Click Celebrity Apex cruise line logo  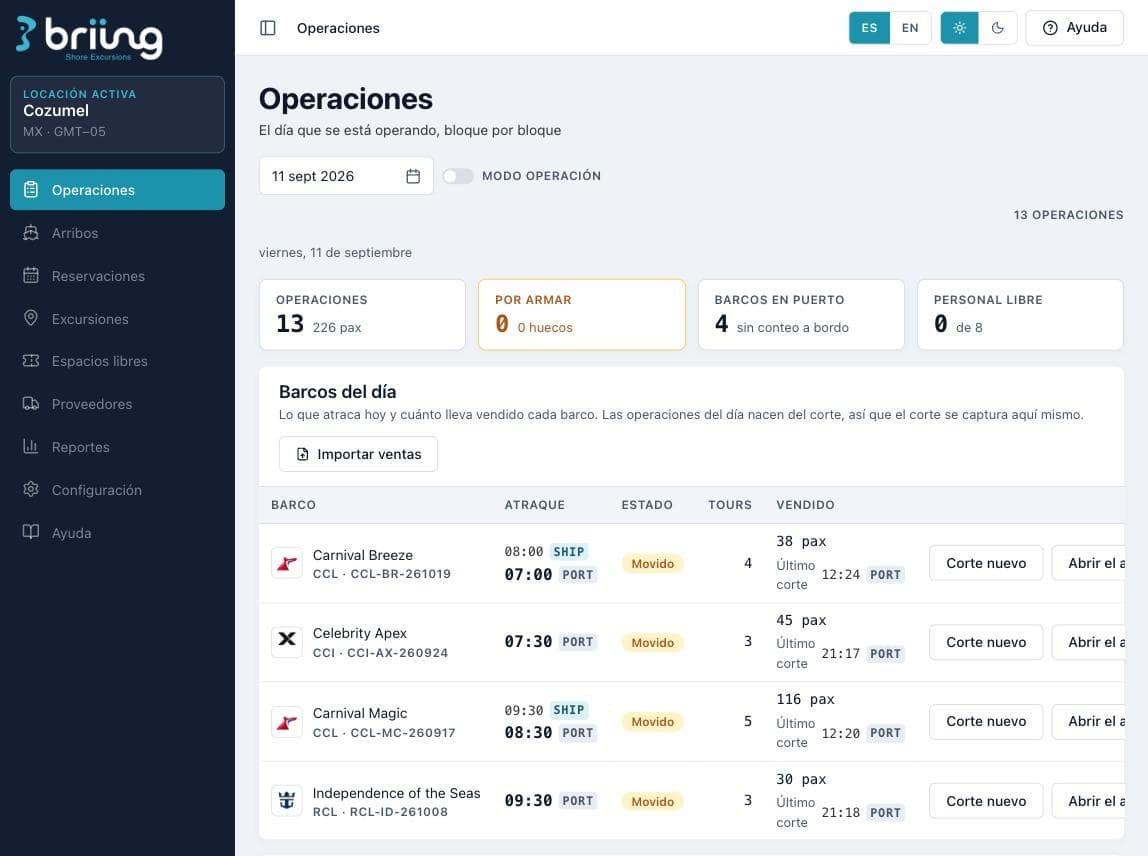point(287,642)
